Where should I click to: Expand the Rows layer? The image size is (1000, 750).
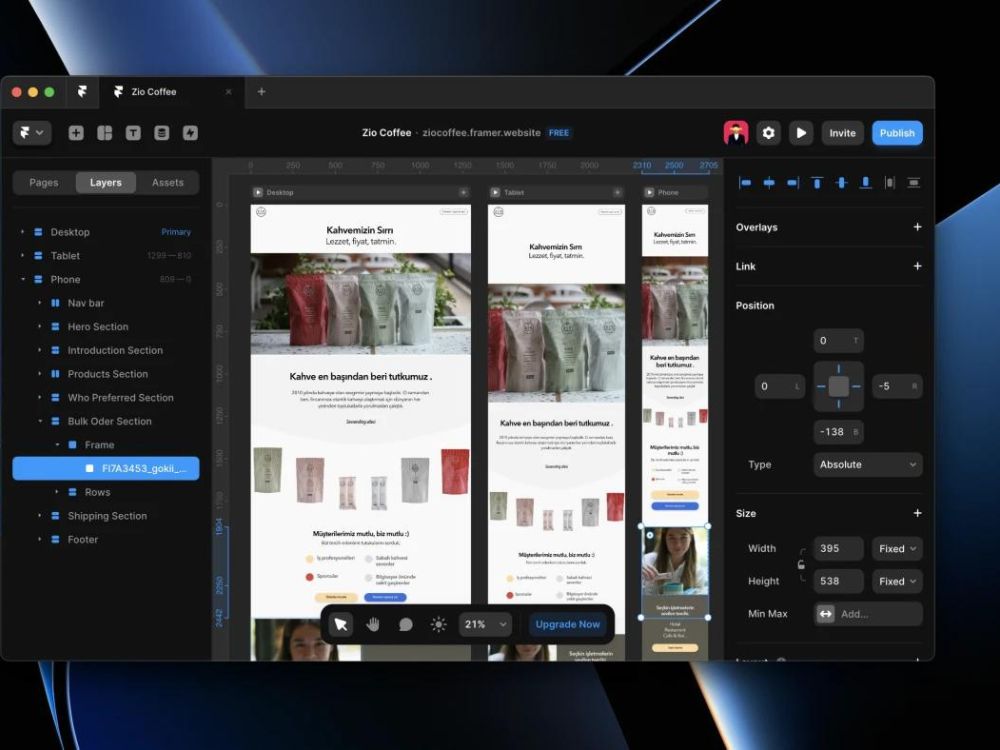57,492
